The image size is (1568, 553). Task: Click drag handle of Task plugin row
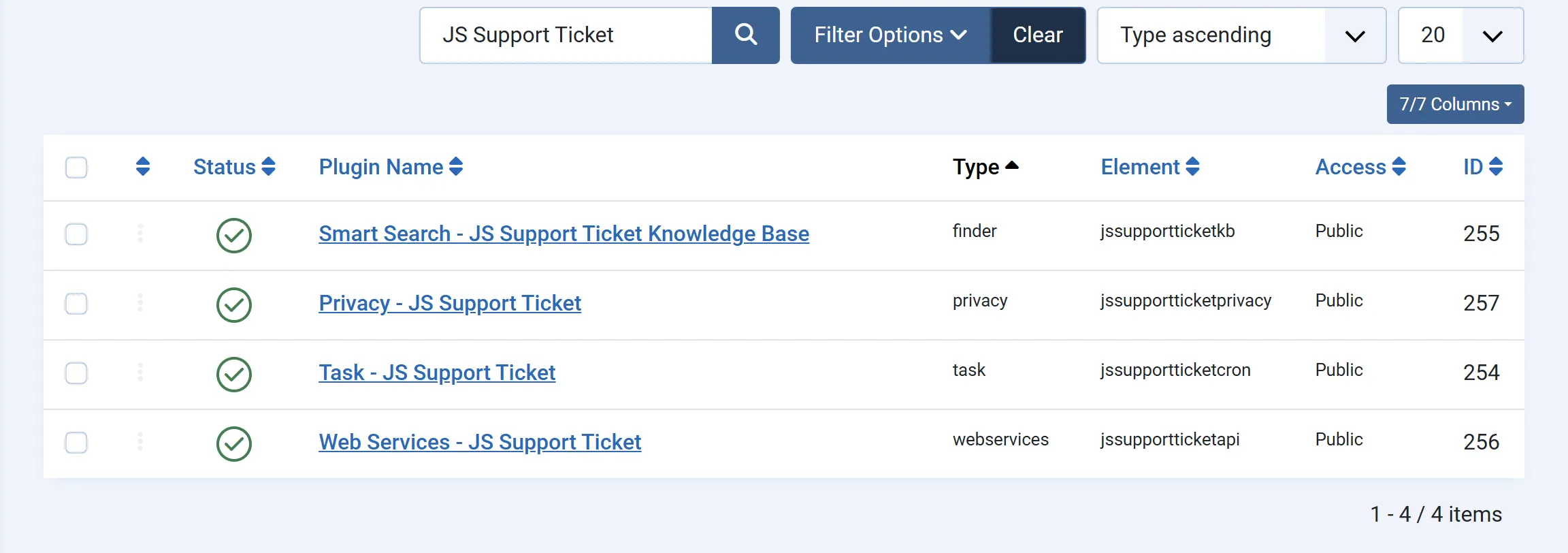coord(140,373)
